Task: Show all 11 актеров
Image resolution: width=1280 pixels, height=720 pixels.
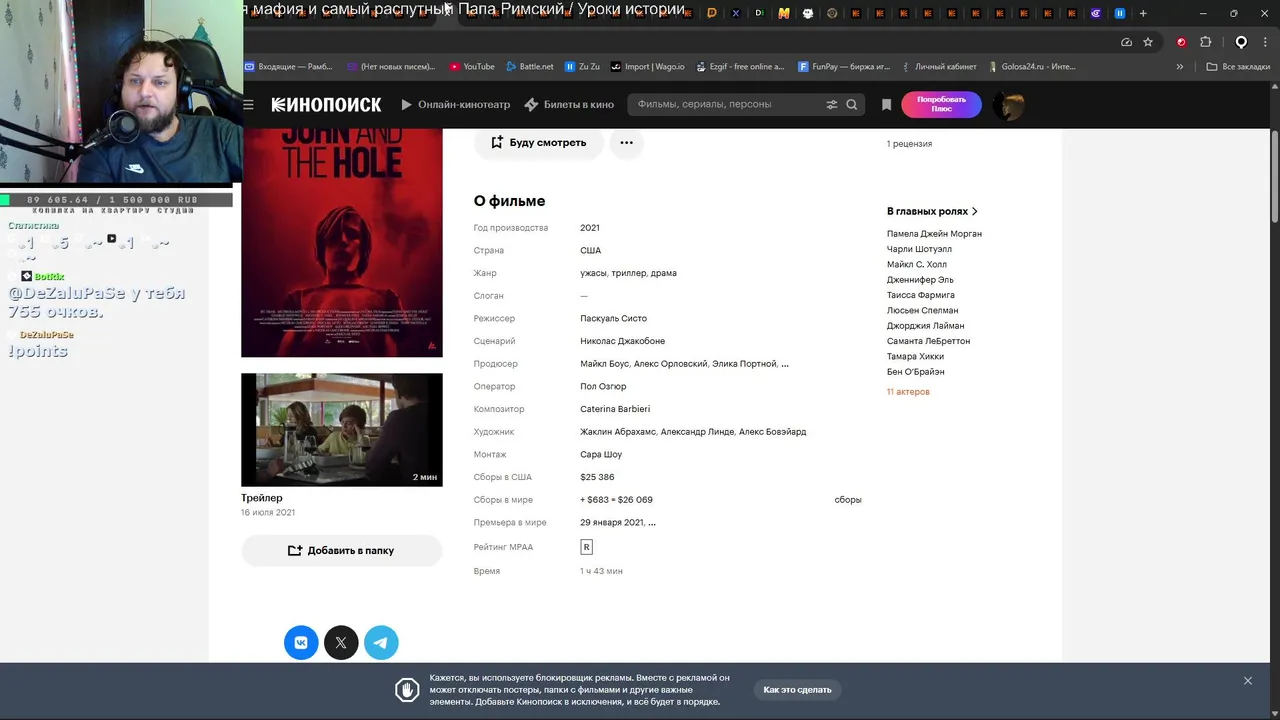Action: [x=908, y=392]
